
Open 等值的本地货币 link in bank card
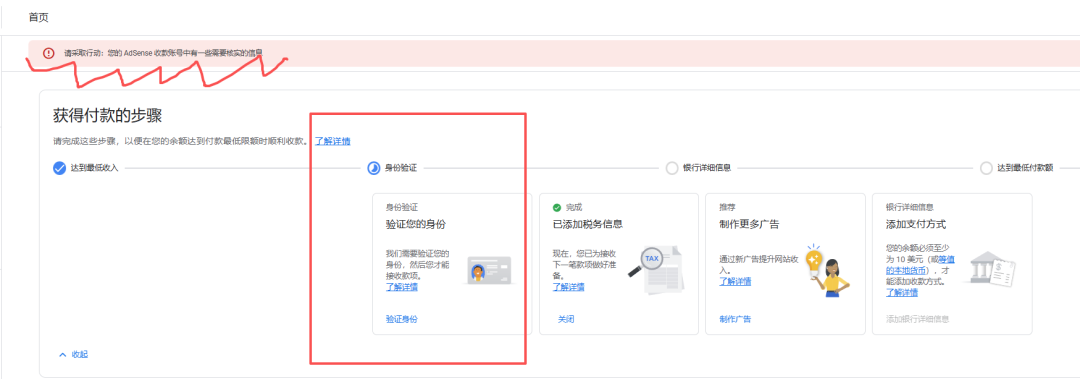coord(920,265)
